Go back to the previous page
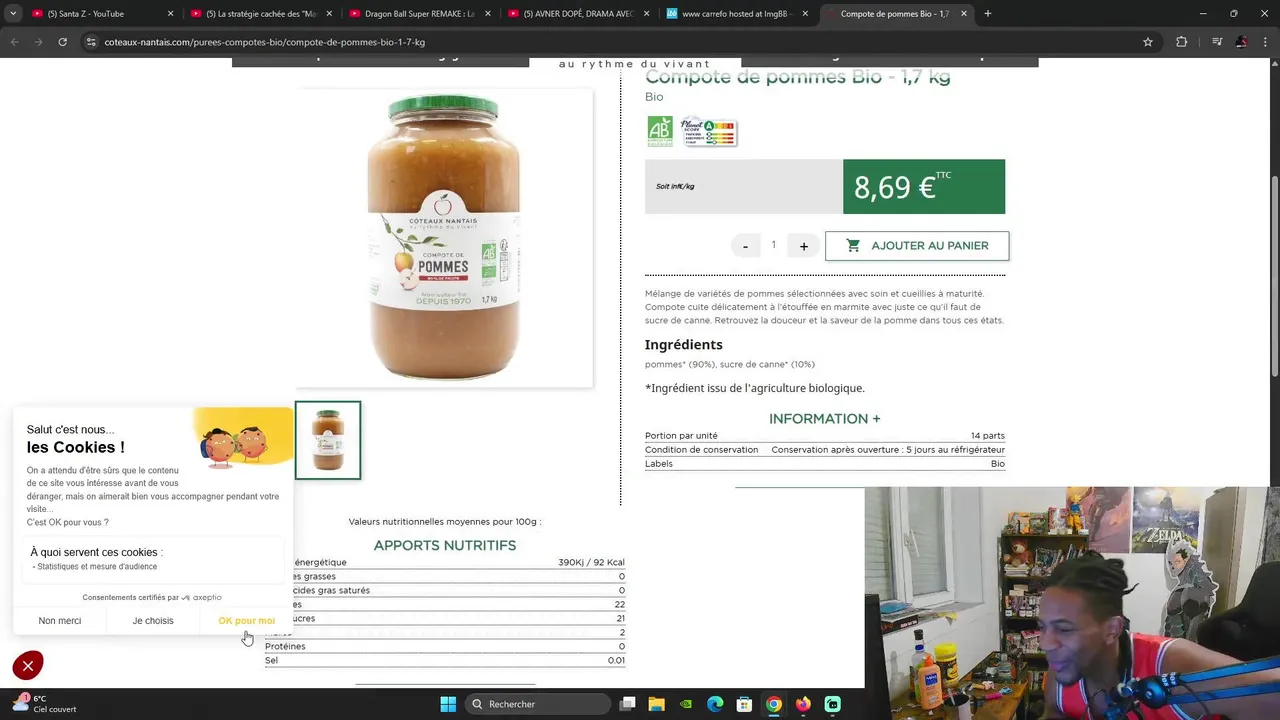This screenshot has width=1280, height=720. coord(15,42)
